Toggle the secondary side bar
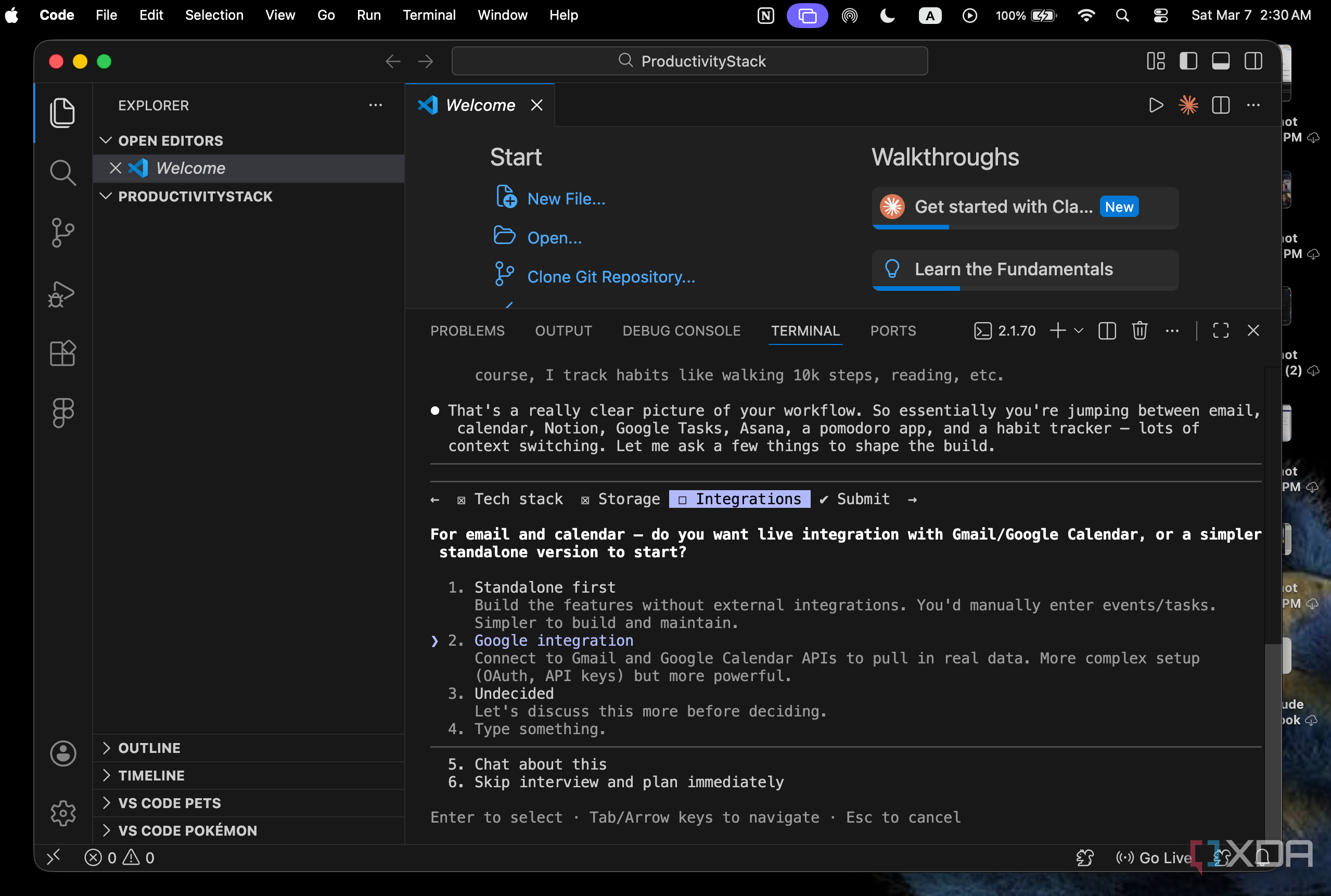This screenshot has width=1331, height=896. tap(1253, 60)
